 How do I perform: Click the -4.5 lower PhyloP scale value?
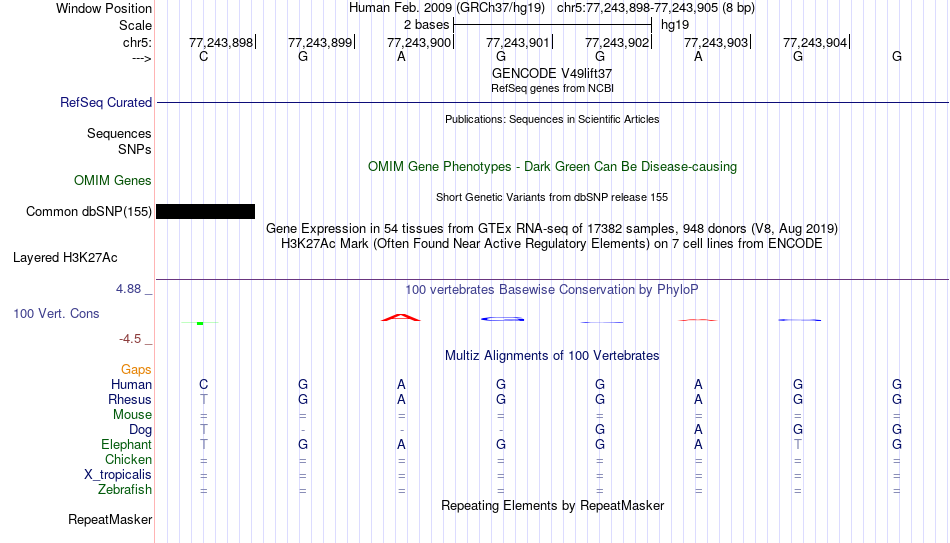[130, 339]
